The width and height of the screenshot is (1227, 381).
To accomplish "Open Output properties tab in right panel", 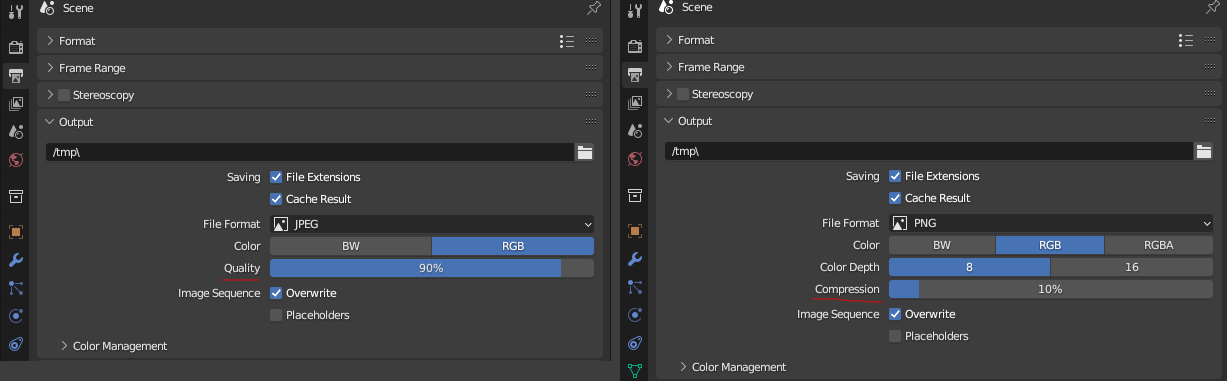I will pyautogui.click(x=634, y=75).
